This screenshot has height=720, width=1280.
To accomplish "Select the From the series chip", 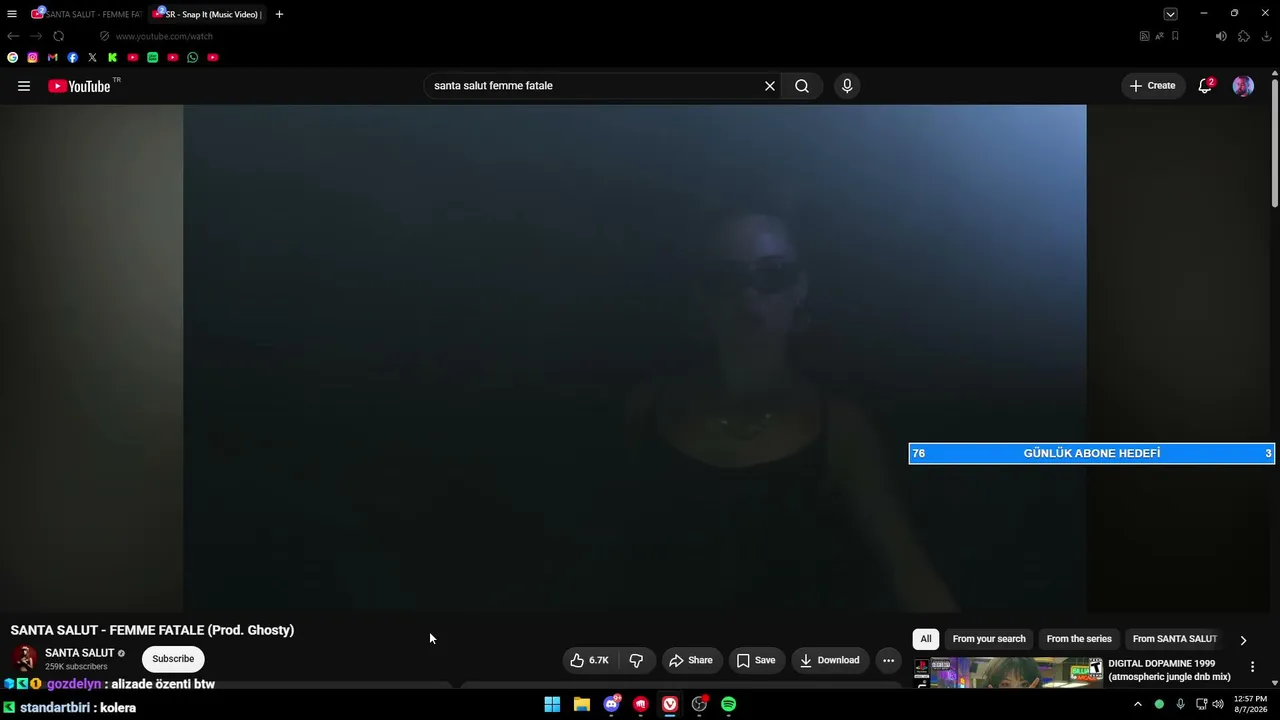I will point(1079,639).
